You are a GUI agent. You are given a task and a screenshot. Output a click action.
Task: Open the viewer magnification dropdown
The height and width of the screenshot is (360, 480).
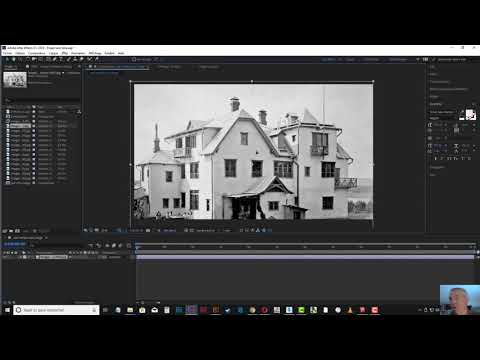pyautogui.click(x=105, y=230)
